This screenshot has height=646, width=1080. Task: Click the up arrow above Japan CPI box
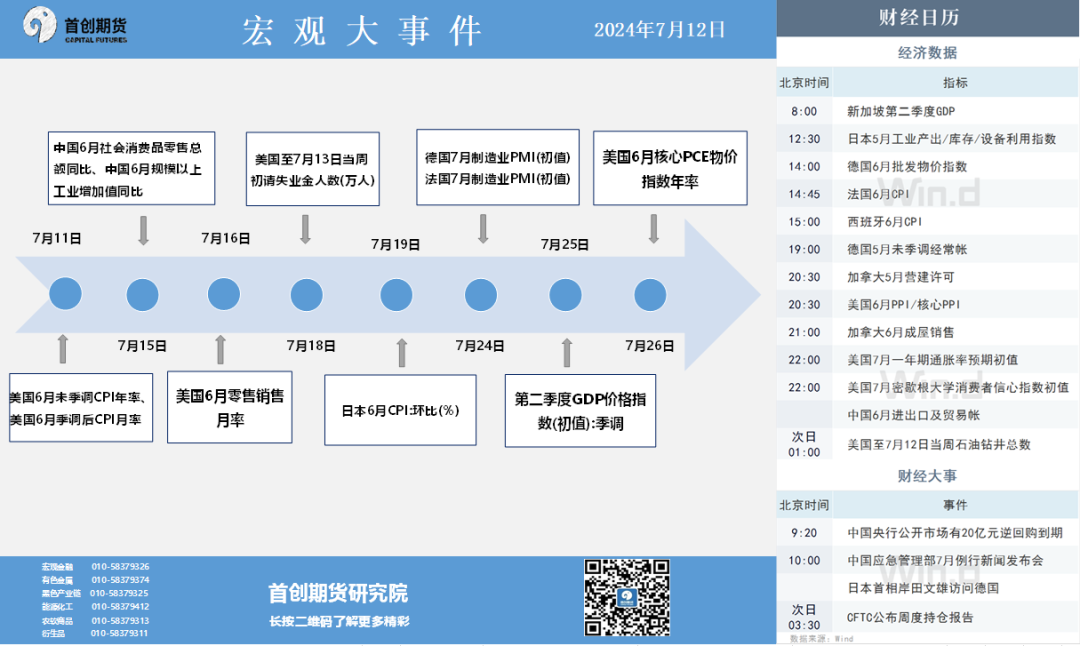point(402,353)
